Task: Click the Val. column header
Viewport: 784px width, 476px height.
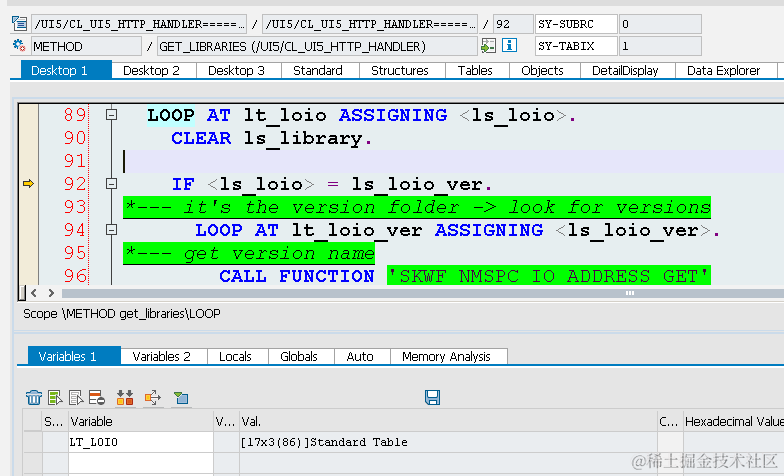Action: pos(448,422)
